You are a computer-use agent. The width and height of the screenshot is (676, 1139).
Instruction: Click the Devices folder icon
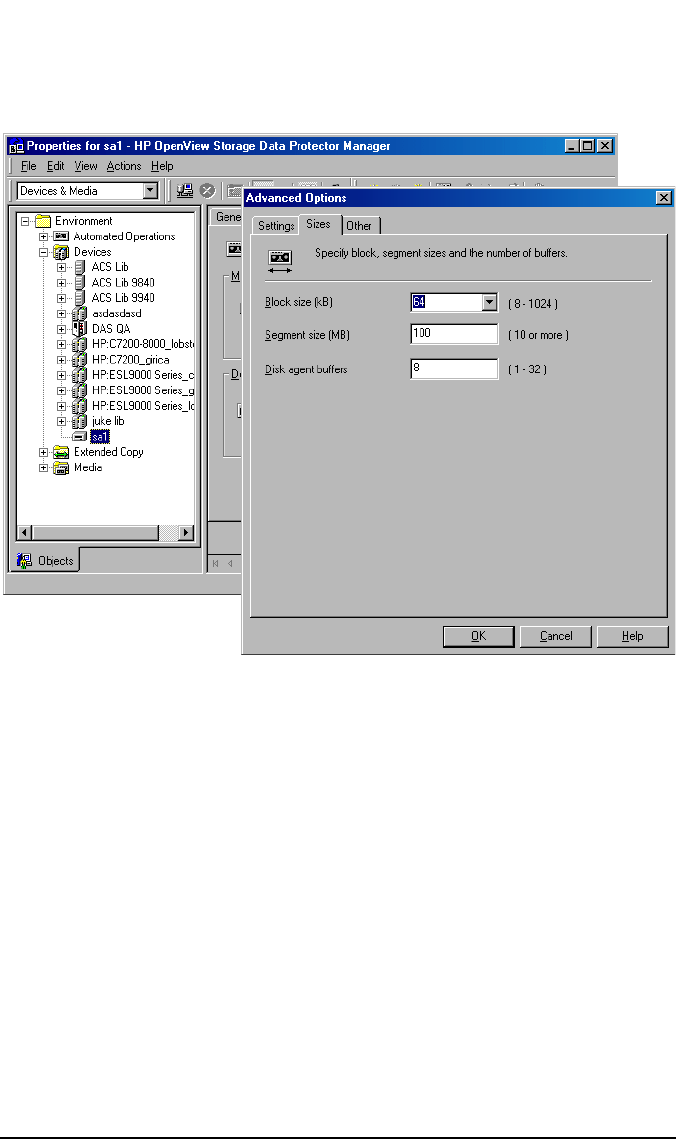coord(61,252)
